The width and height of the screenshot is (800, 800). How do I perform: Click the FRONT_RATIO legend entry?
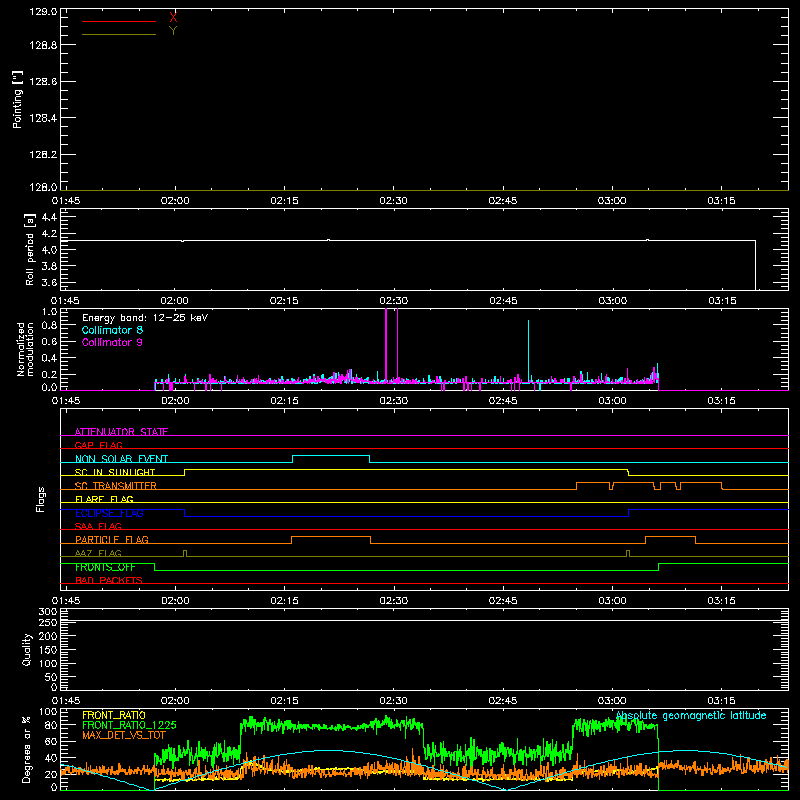click(x=114, y=715)
